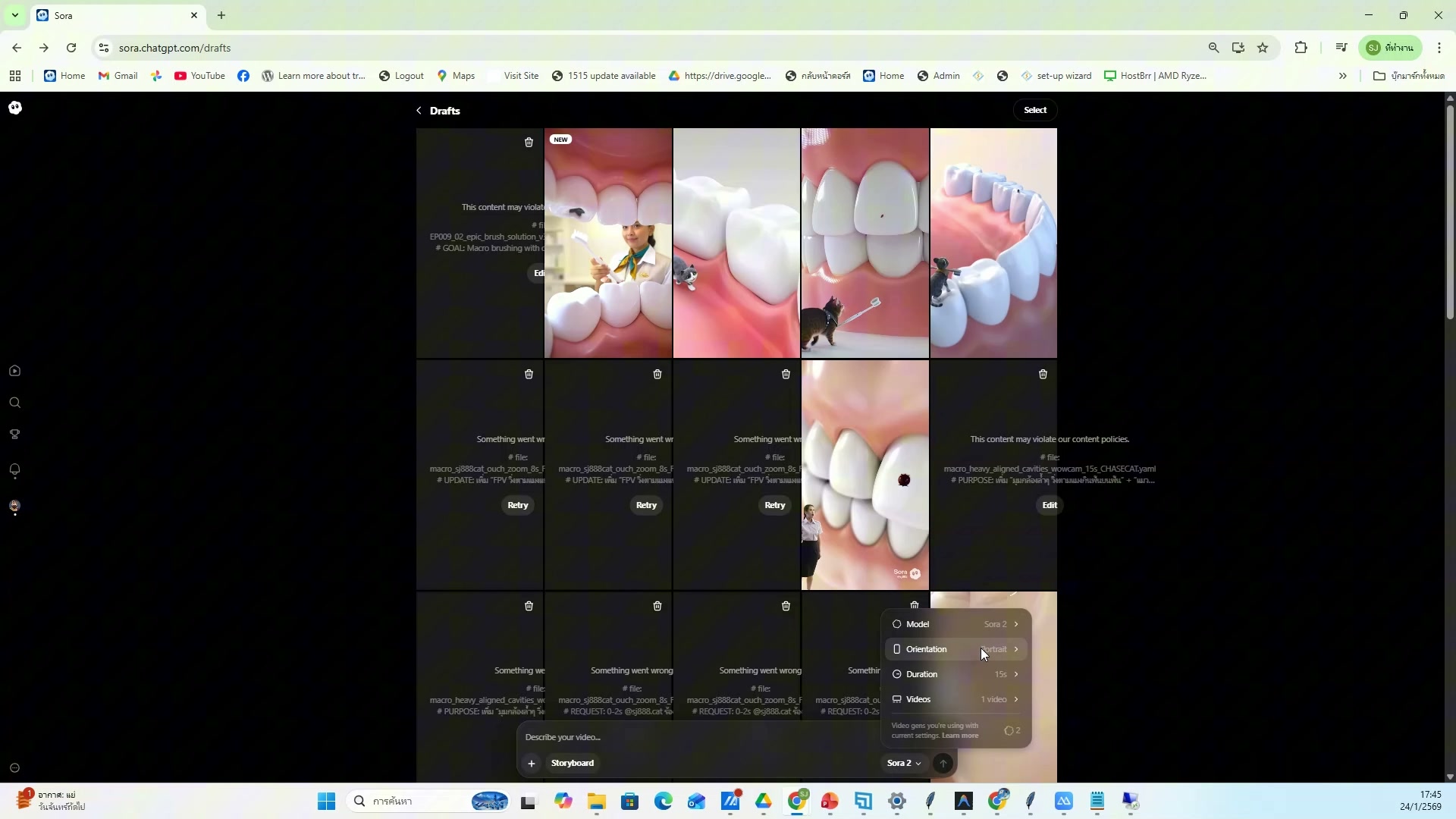Open the video feed icon in the sidebar

click(x=15, y=370)
